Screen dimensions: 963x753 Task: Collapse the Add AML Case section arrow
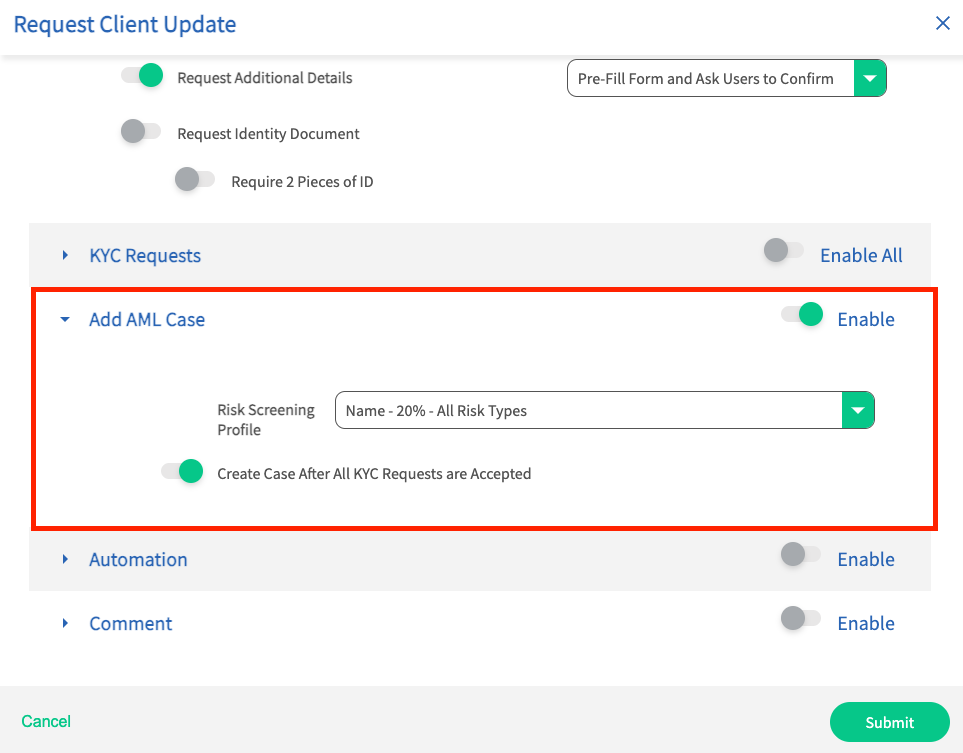tap(65, 319)
